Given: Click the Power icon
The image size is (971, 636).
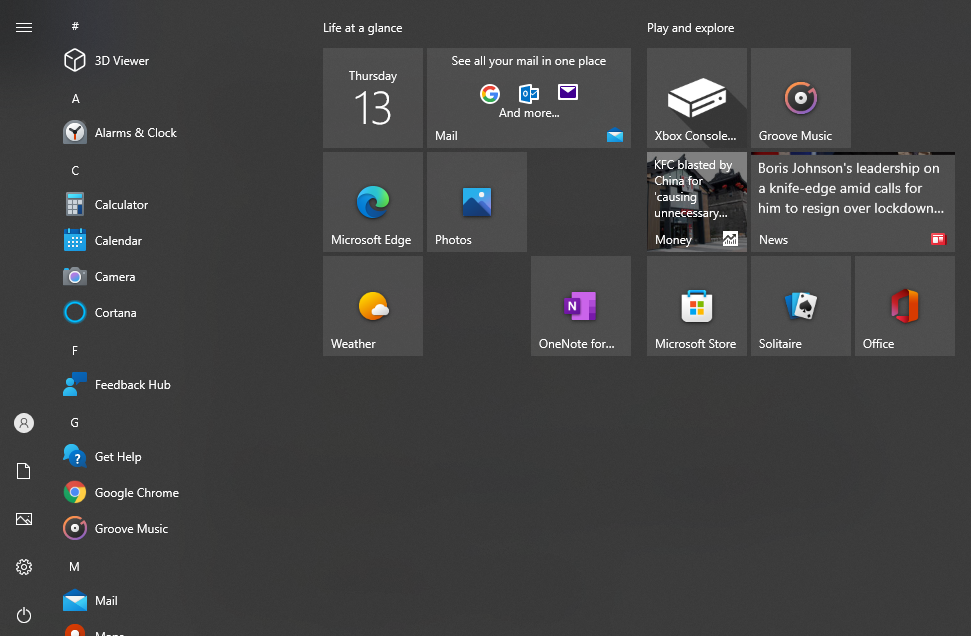Looking at the screenshot, I should [24, 615].
